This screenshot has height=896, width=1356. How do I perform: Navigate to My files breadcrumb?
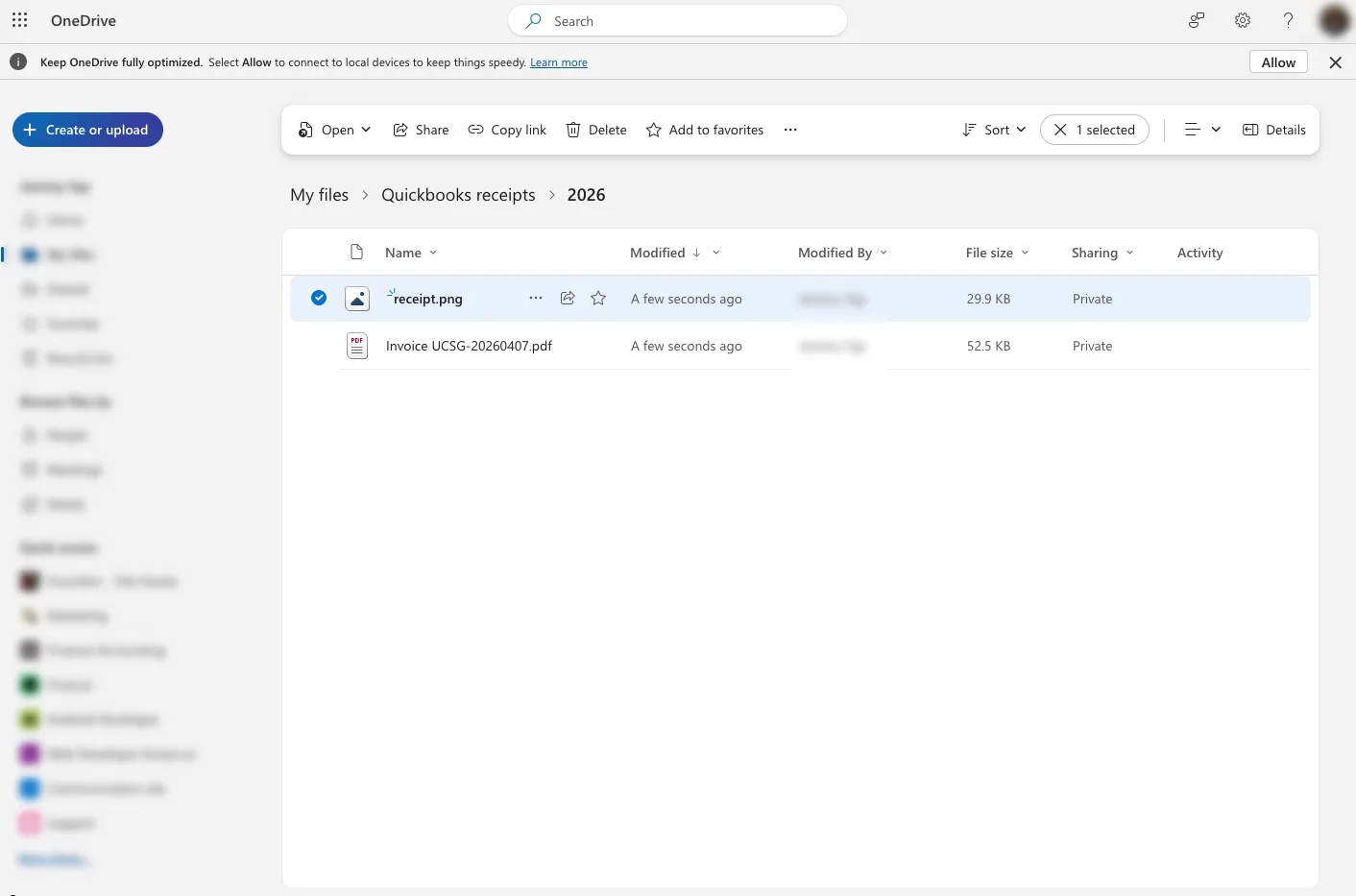319,195
